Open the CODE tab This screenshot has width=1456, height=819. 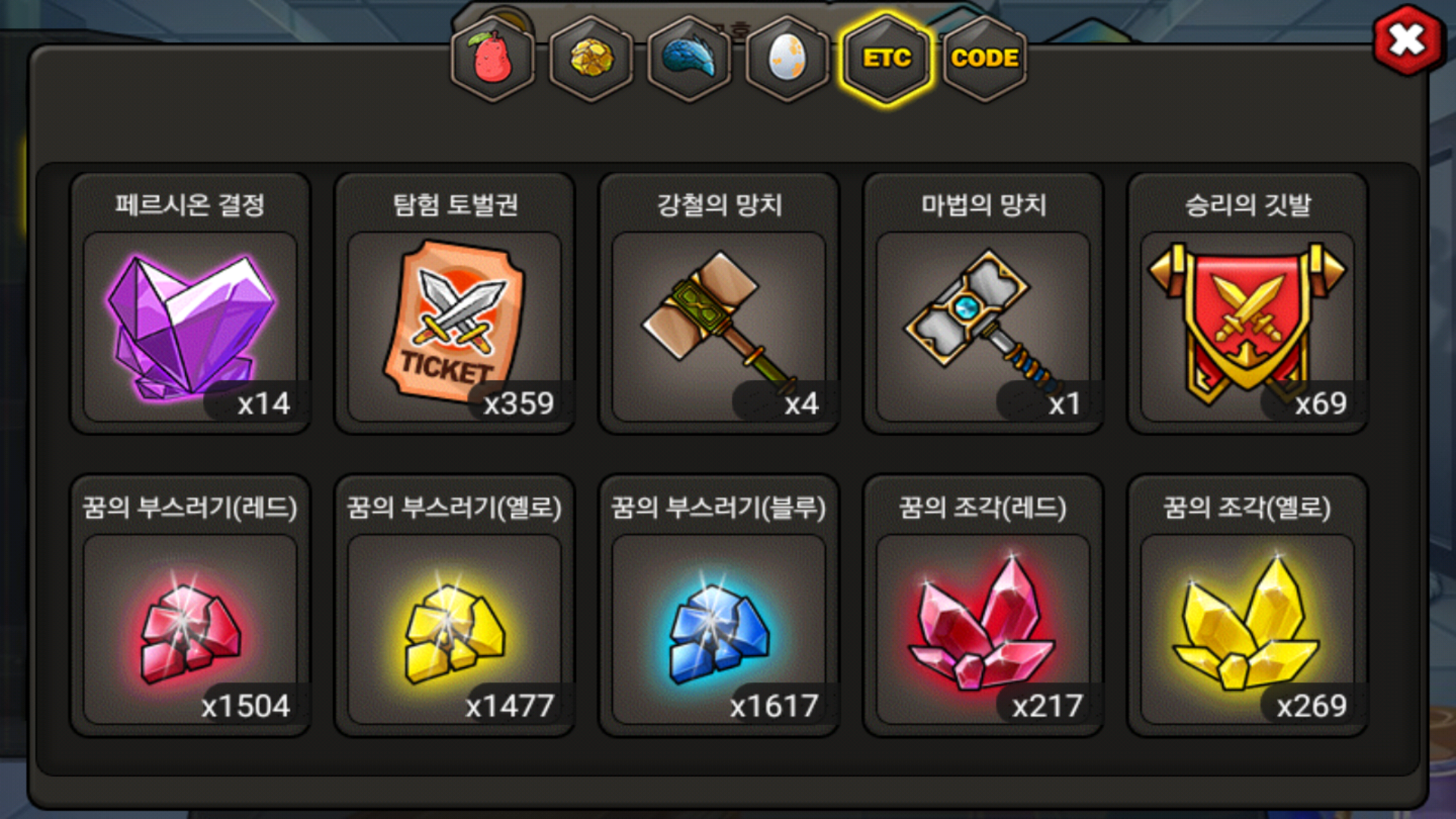pyautogui.click(x=985, y=58)
